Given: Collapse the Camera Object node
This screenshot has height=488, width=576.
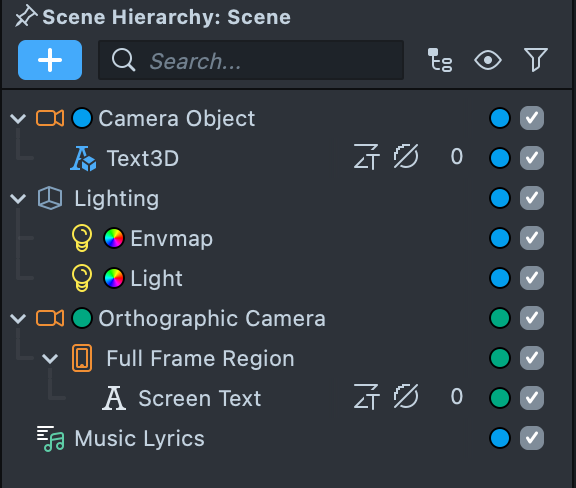Looking at the screenshot, I should click(x=18, y=119).
